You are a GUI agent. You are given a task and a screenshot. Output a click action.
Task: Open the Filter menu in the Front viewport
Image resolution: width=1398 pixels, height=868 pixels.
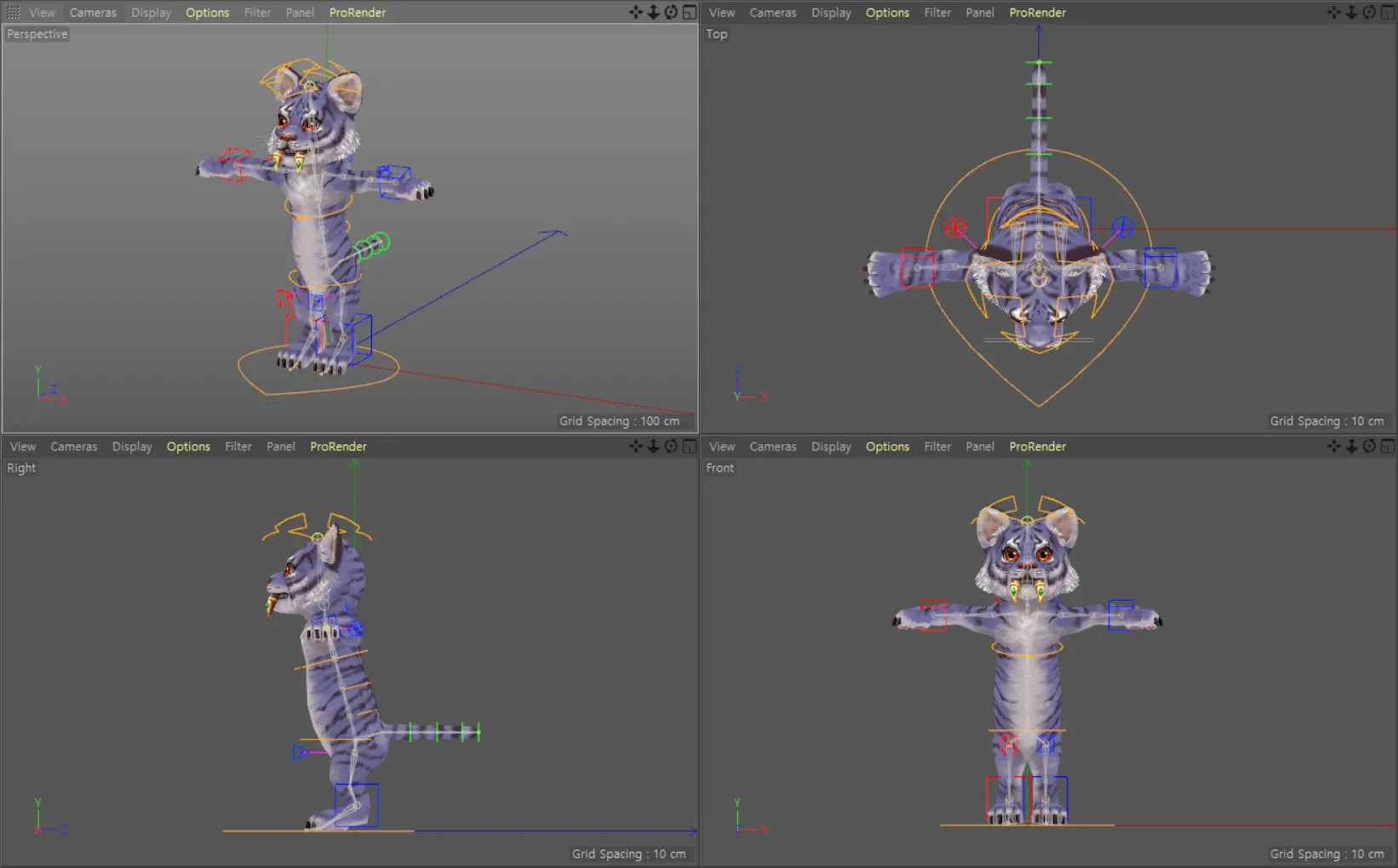pos(937,447)
